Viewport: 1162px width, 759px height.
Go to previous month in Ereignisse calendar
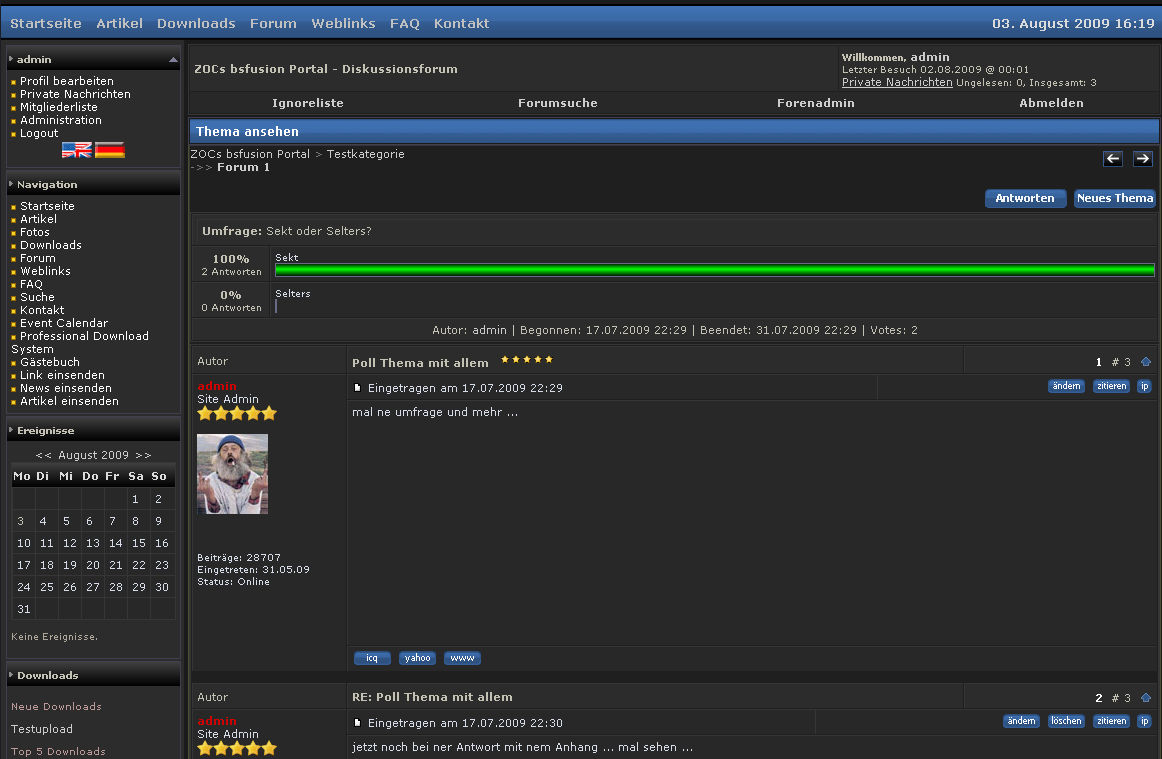43,455
